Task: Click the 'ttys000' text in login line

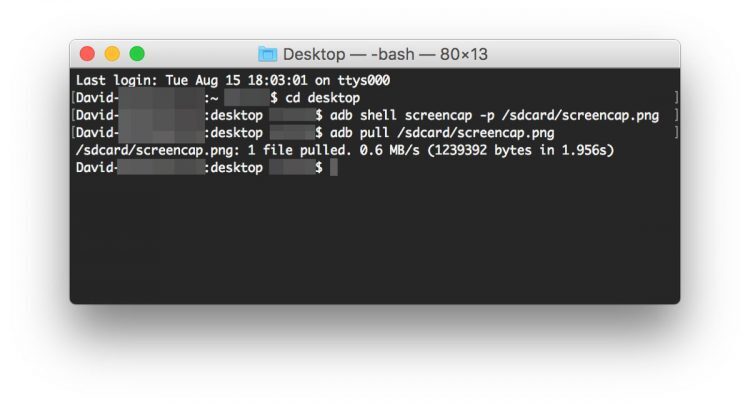Action: [x=364, y=80]
